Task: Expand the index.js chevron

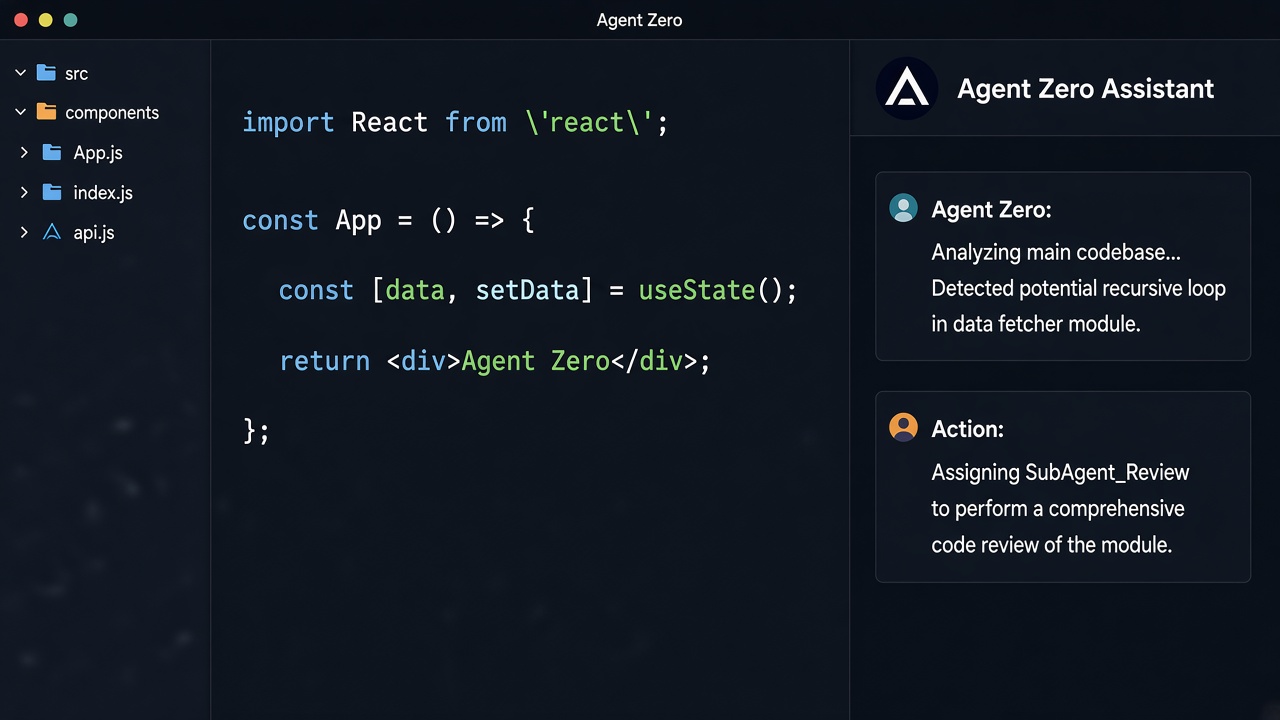Action: pyautogui.click(x=24, y=192)
